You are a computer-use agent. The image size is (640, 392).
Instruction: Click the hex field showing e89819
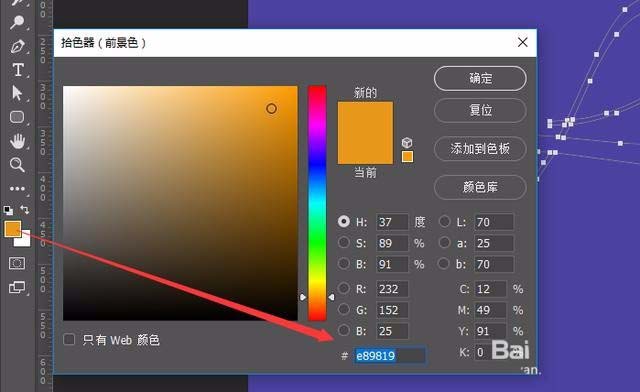tap(390, 356)
